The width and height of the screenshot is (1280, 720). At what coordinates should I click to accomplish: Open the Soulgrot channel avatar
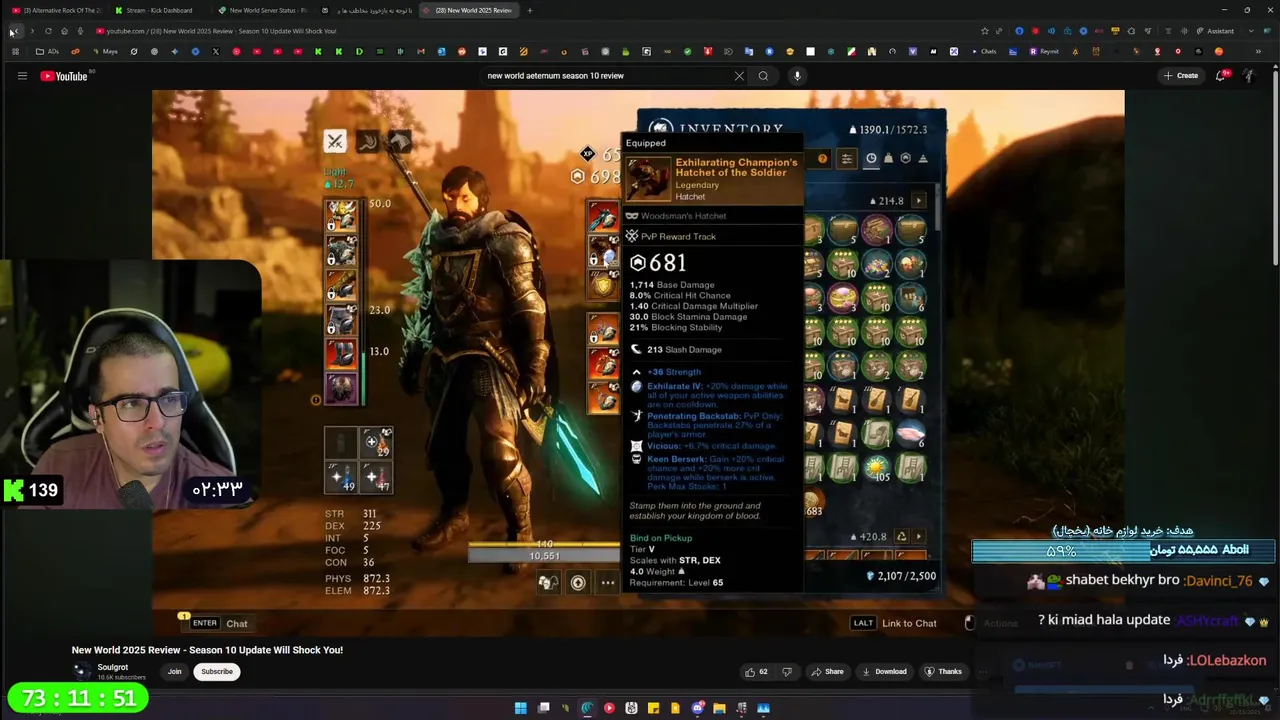click(81, 671)
